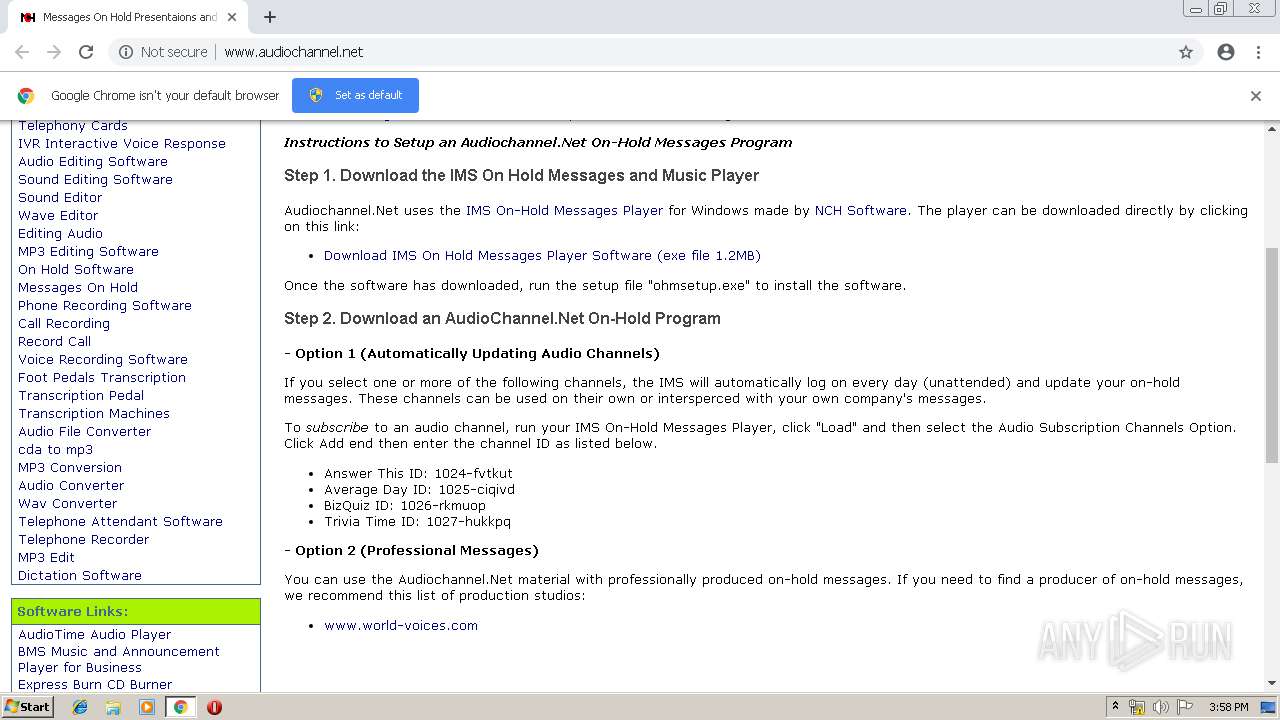
Task: Open the Telephone Attendant Software link
Action: point(120,521)
